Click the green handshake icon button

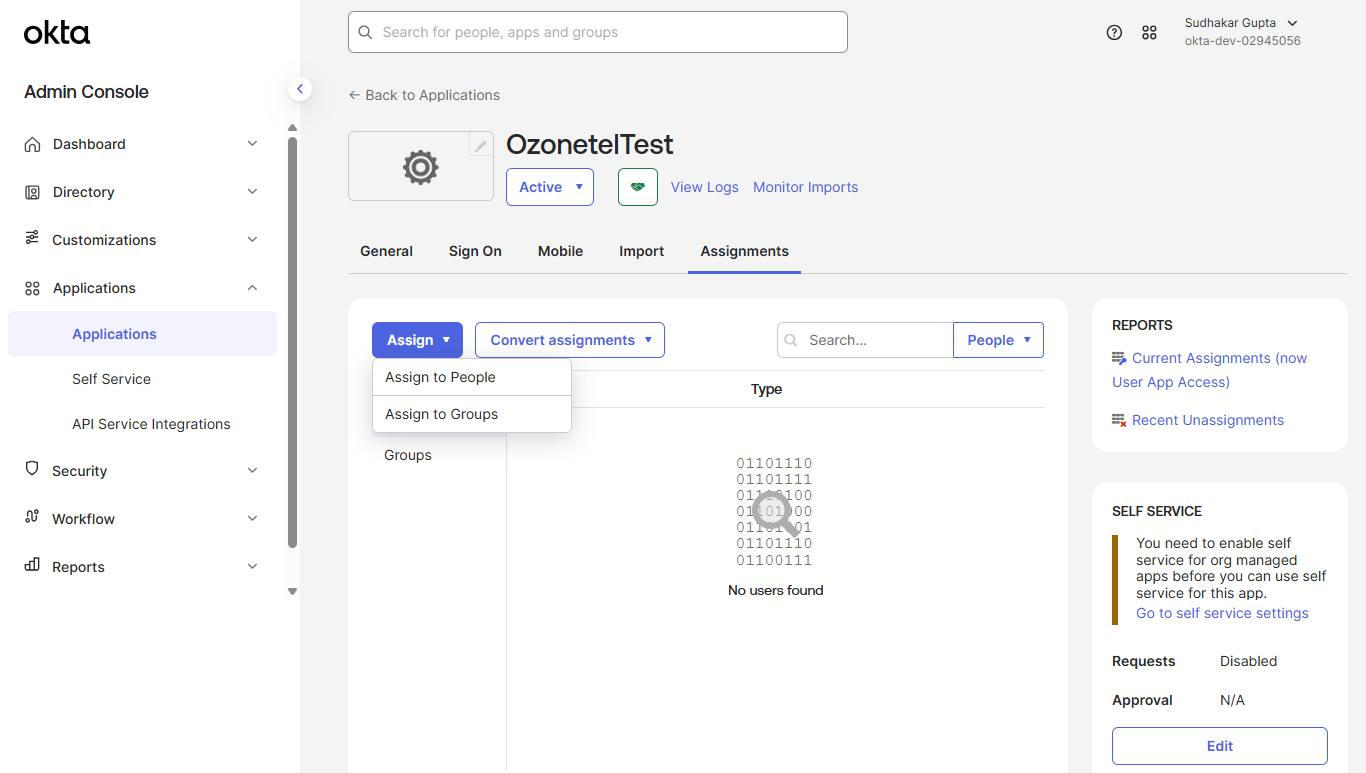click(638, 187)
